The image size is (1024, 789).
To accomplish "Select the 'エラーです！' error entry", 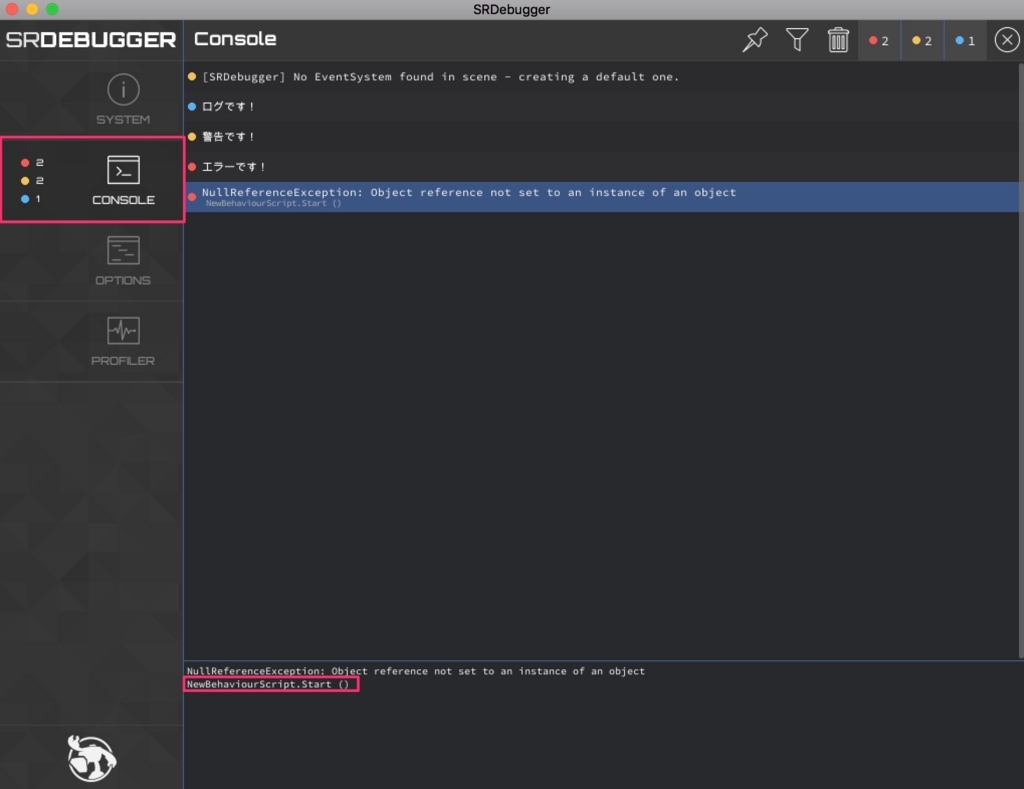I will pos(601,167).
